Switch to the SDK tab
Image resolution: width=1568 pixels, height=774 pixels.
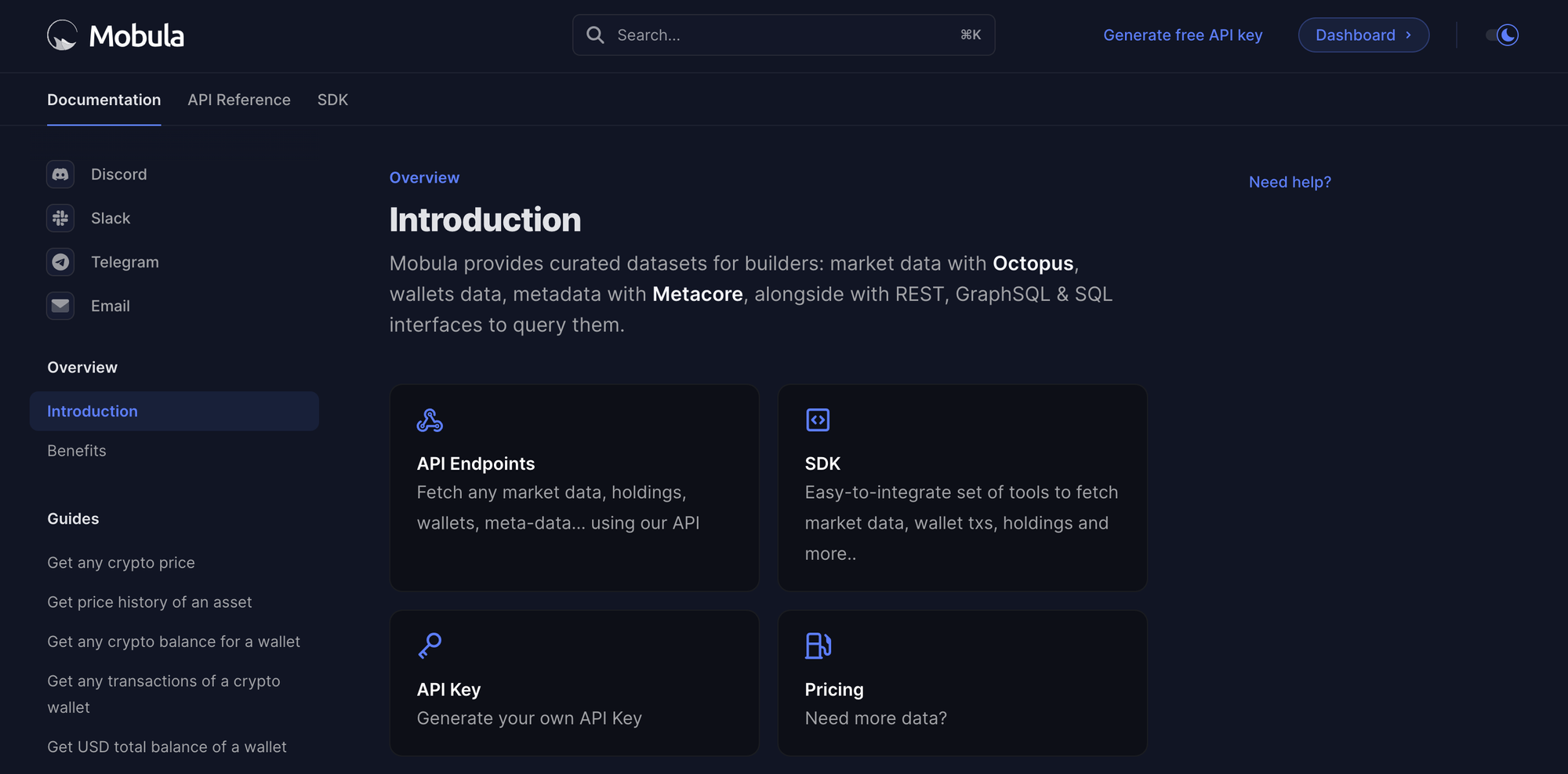[x=332, y=100]
